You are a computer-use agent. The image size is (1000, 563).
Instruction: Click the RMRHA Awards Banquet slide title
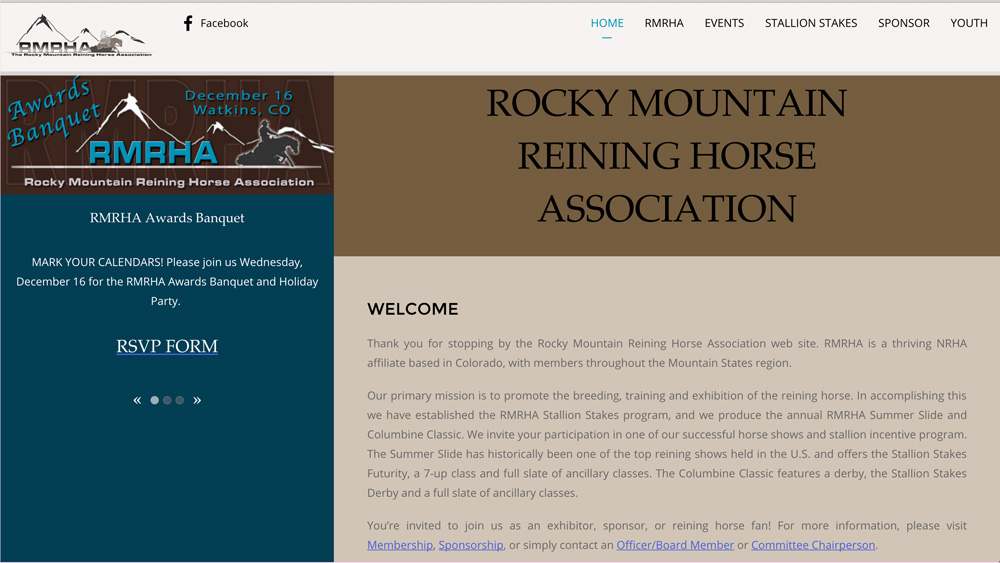167,217
